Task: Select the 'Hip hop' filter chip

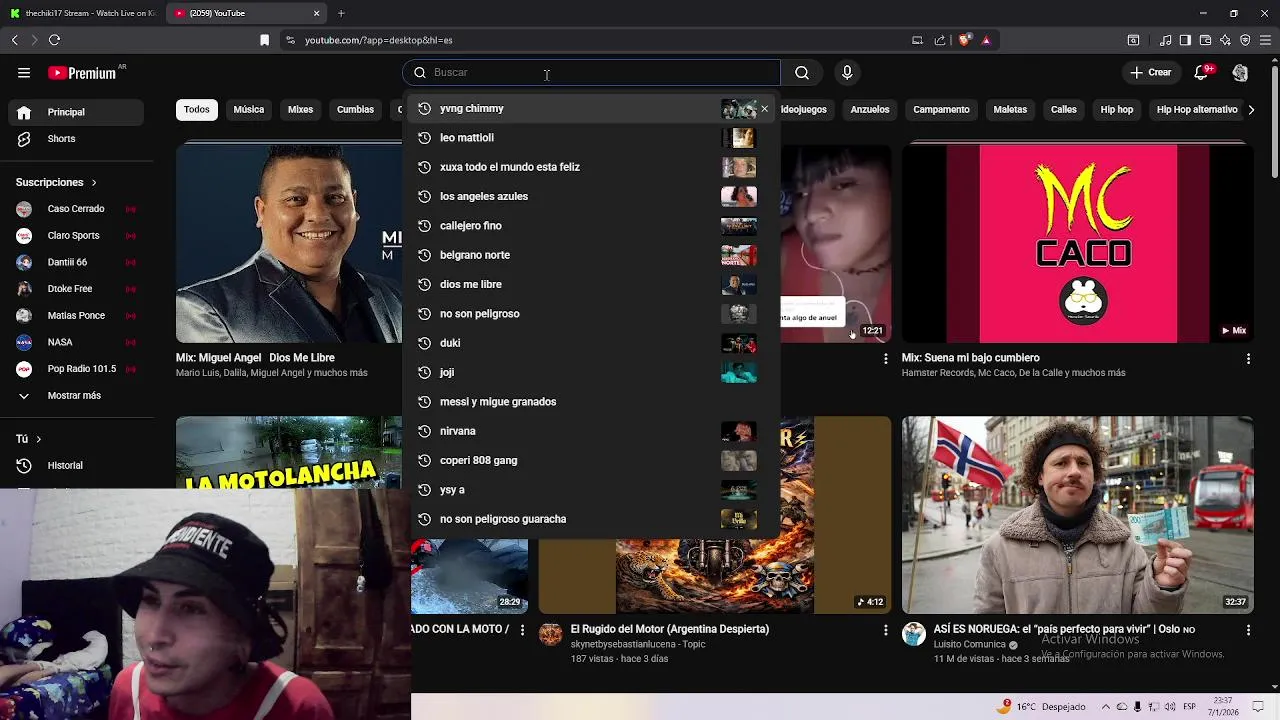Action: [x=1117, y=109]
